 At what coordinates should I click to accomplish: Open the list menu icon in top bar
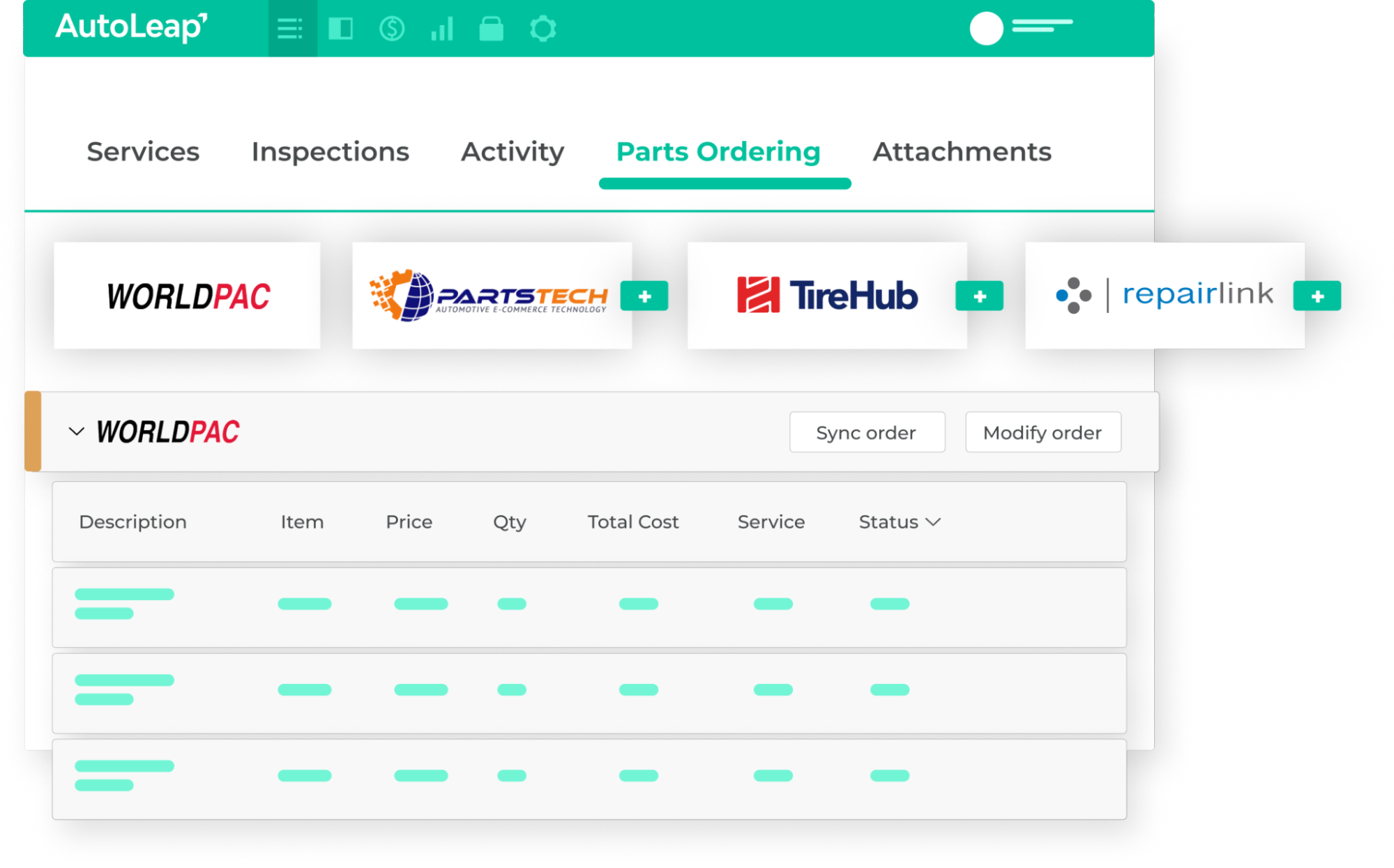click(290, 29)
